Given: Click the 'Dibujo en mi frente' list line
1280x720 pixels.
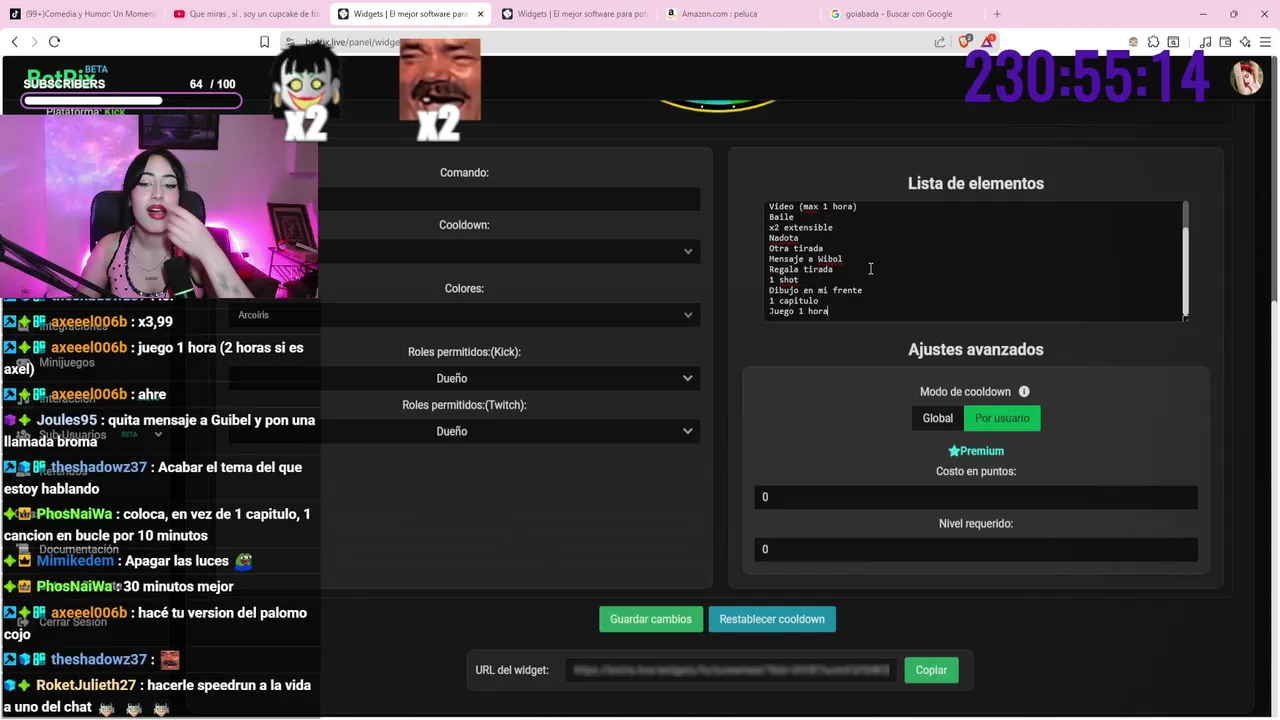Looking at the screenshot, I should pyautogui.click(x=815, y=290).
